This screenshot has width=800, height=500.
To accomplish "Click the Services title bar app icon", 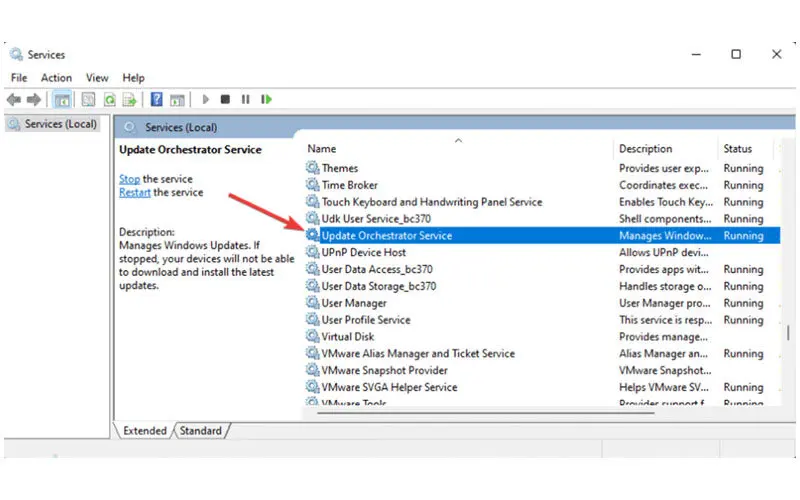I will coord(16,54).
